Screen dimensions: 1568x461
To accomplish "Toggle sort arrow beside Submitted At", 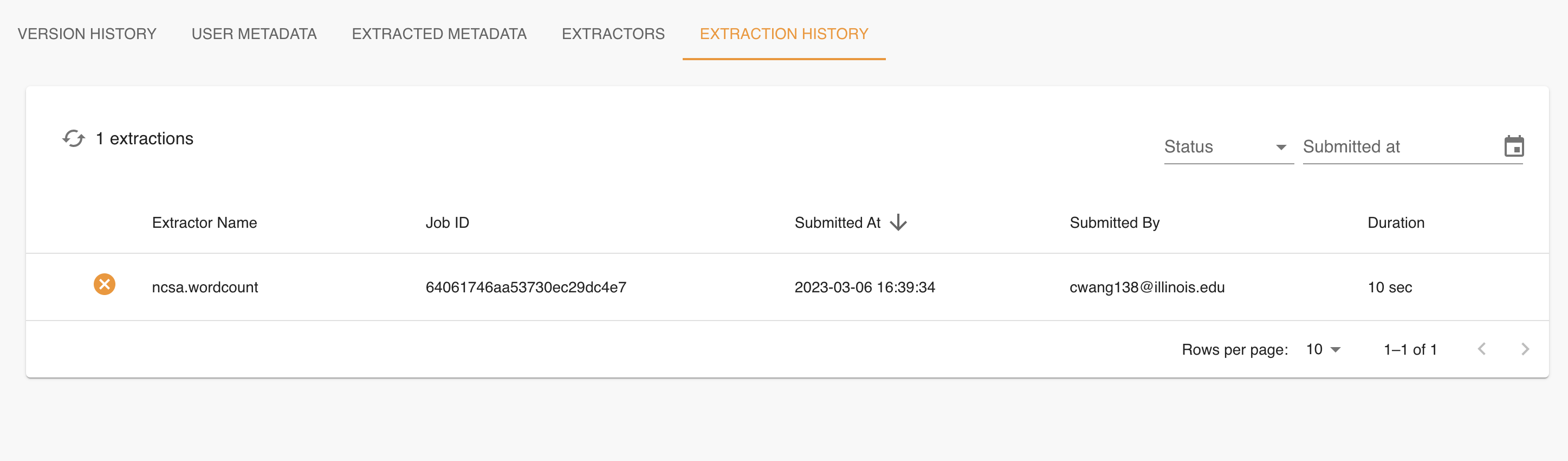I will pyautogui.click(x=898, y=222).
